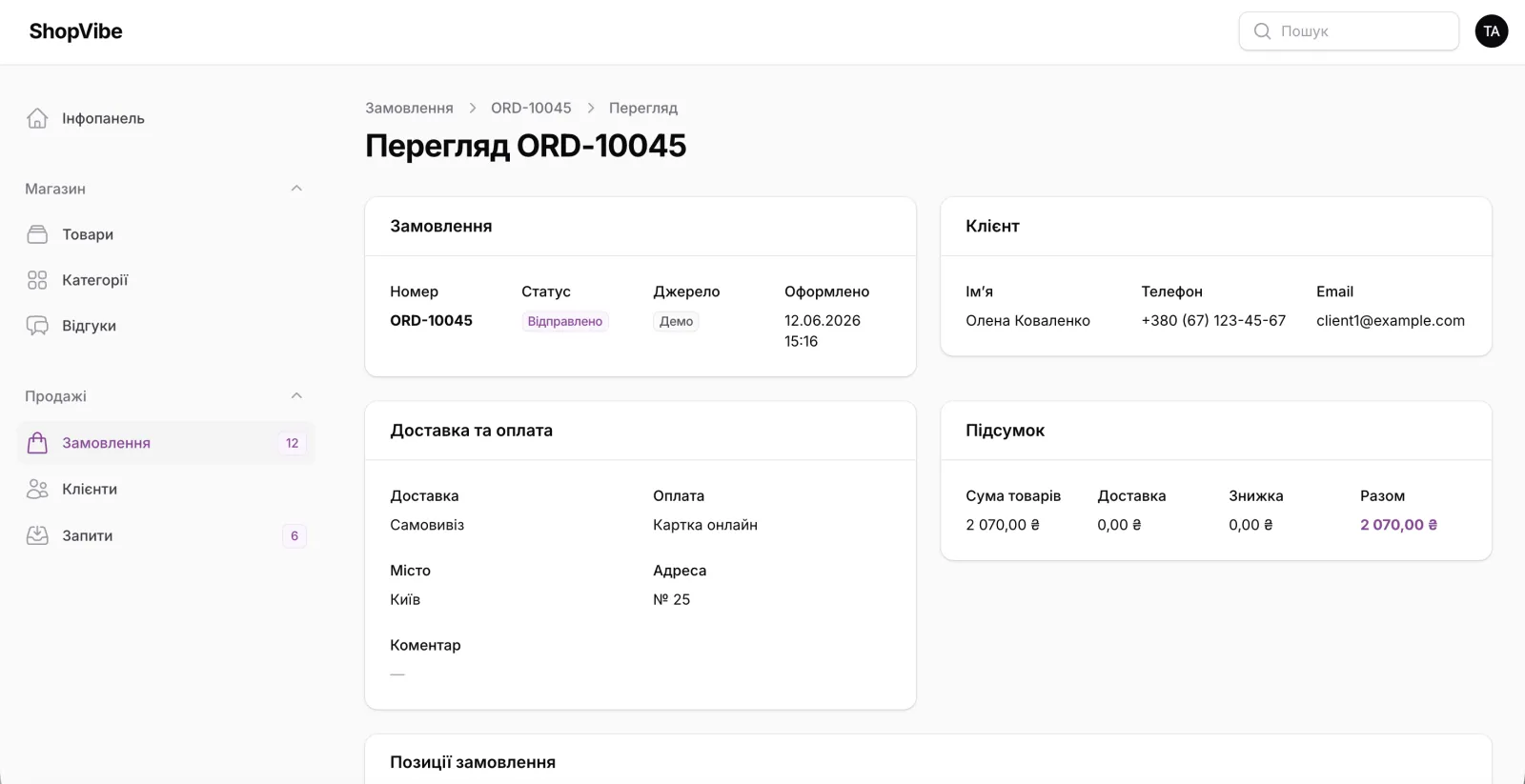Click the Запити badge showing 6

coord(295,535)
